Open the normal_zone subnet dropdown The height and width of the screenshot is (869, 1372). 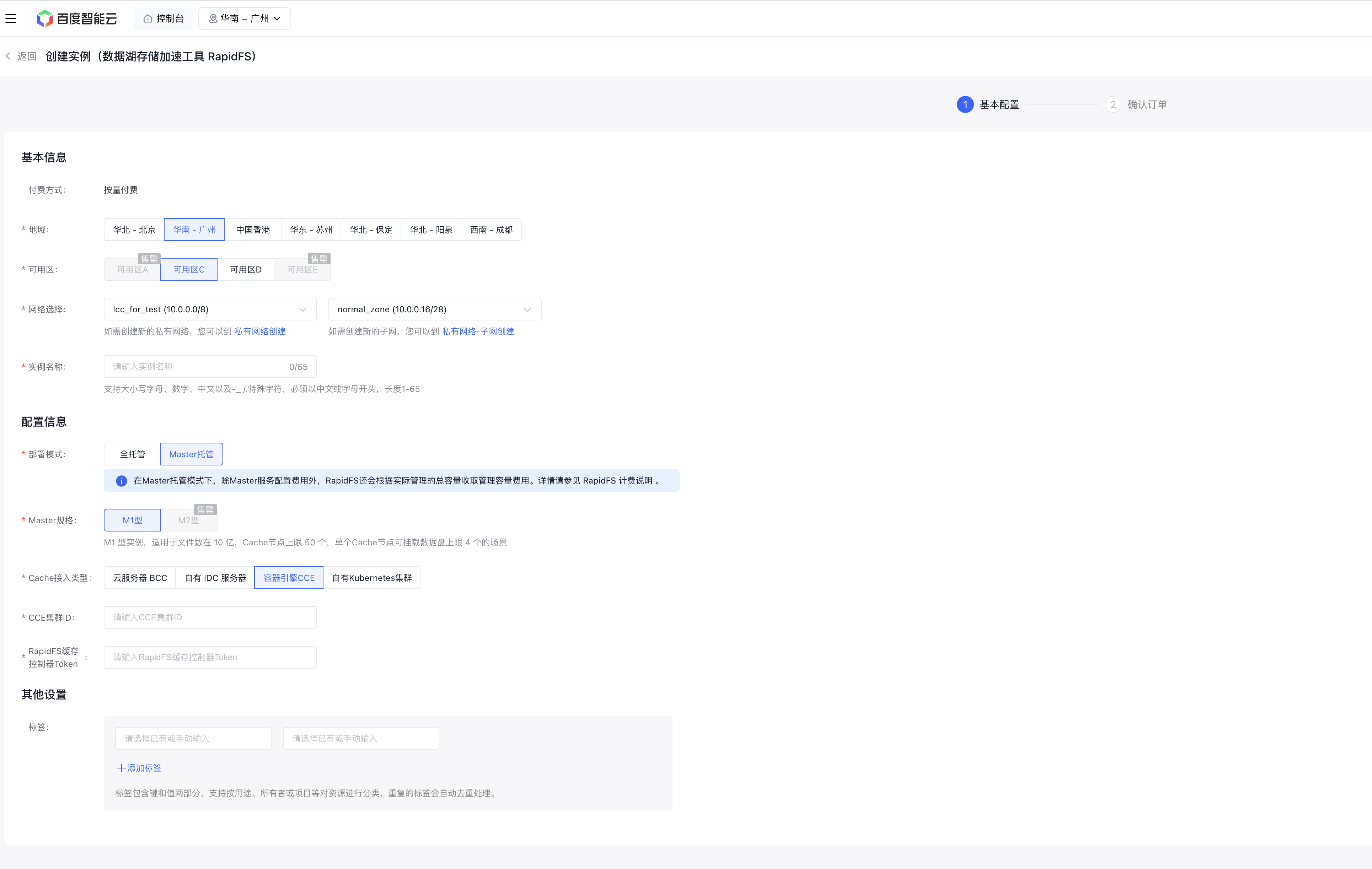(435, 309)
